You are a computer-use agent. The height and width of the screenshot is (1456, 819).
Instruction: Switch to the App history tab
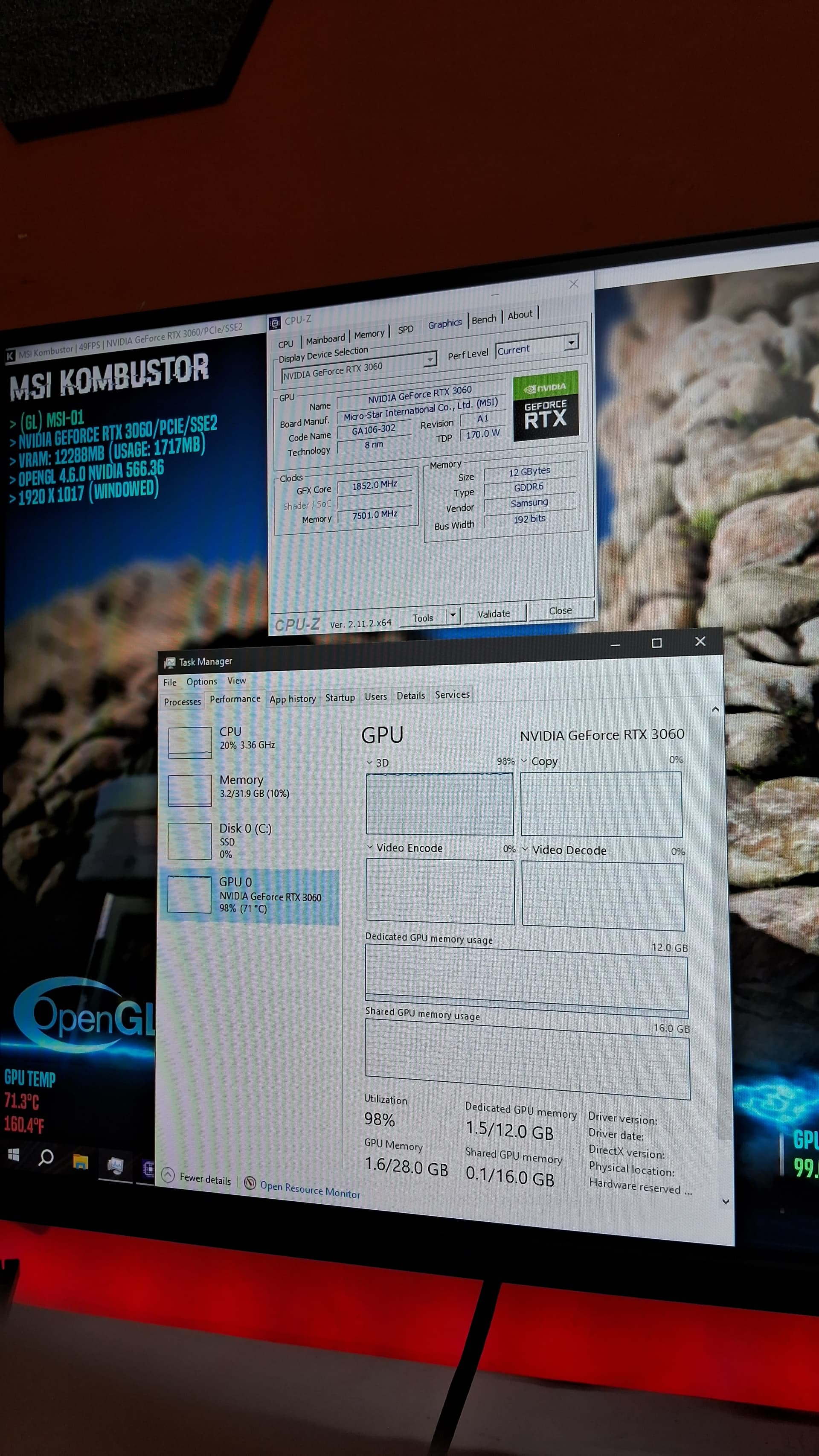click(293, 699)
